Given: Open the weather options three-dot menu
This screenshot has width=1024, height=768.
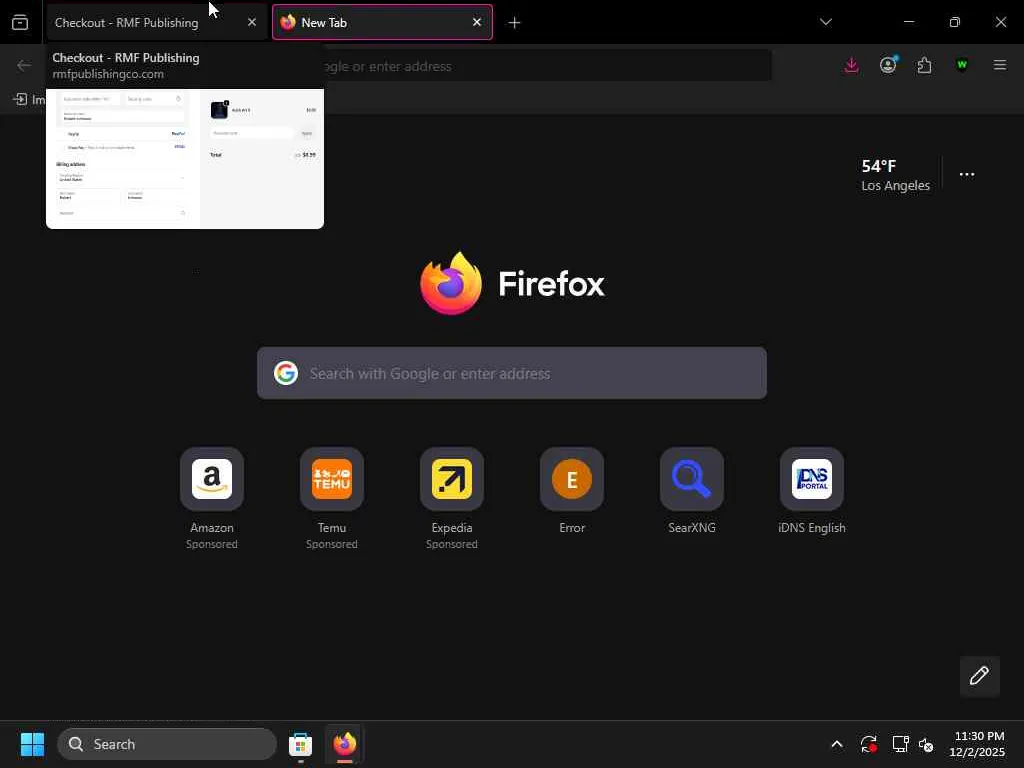Looking at the screenshot, I should 967,174.
